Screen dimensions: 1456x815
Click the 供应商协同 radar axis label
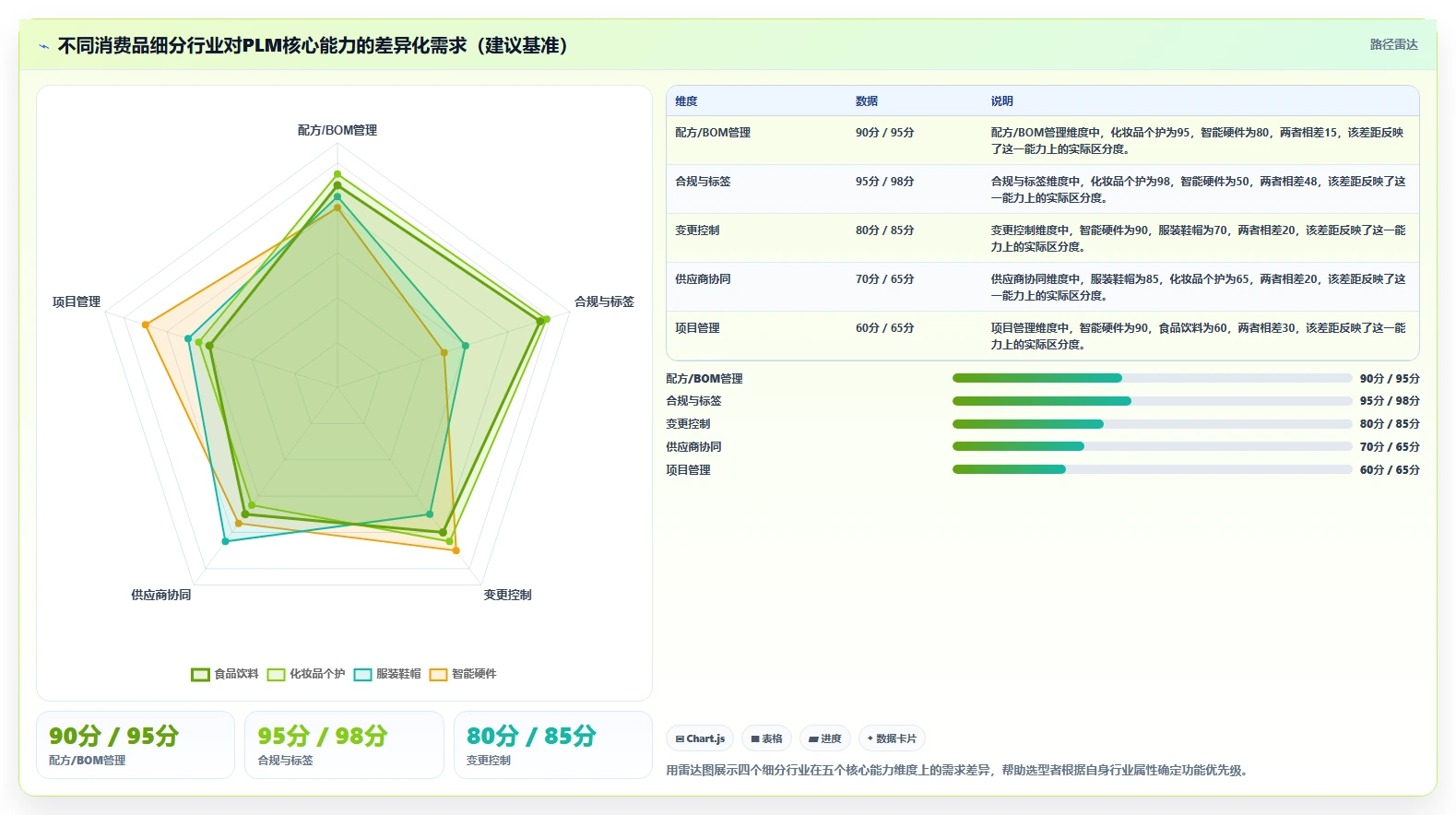click(161, 596)
